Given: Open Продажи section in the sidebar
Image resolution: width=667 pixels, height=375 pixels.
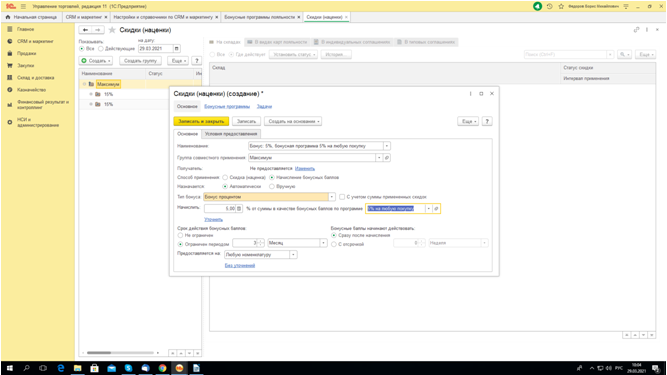Looking at the screenshot, I should tap(26, 54).
